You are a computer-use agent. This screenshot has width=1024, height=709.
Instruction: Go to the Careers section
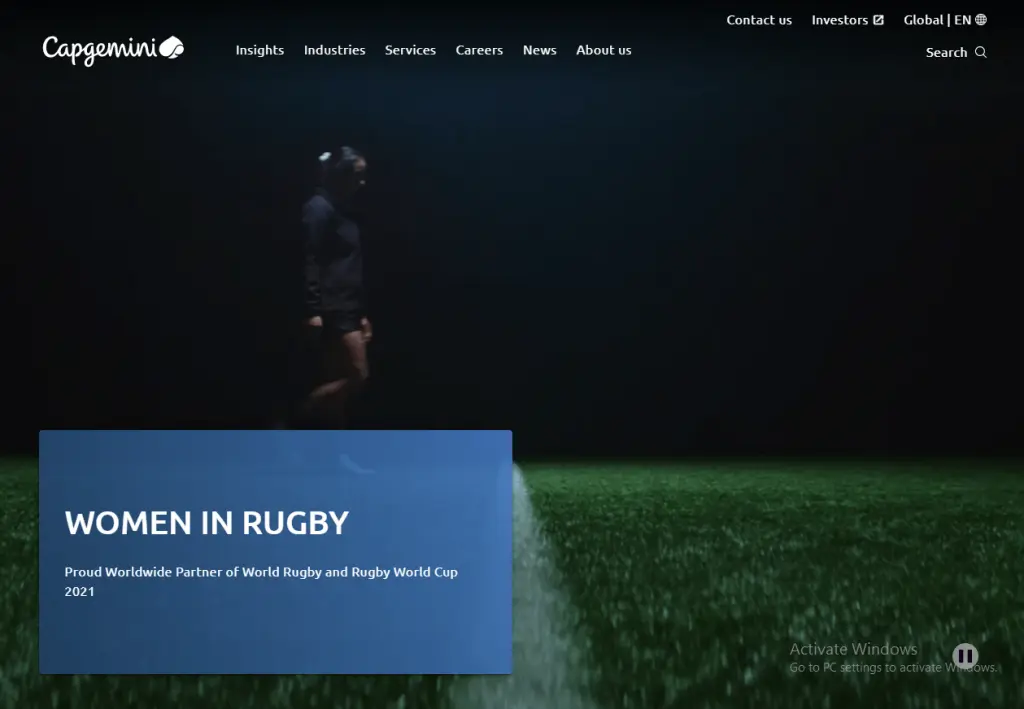[479, 50]
